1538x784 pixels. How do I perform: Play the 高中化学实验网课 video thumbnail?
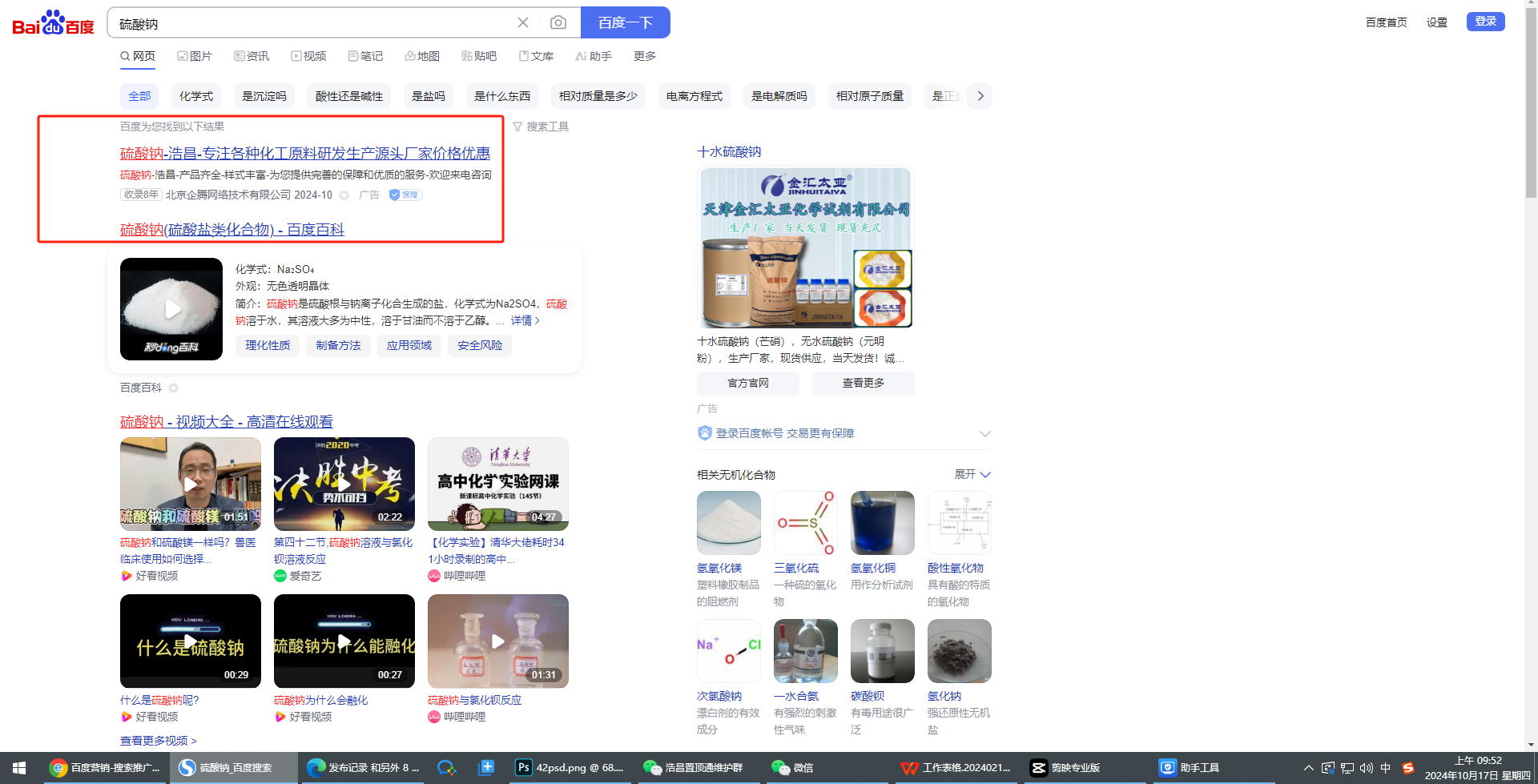click(x=498, y=484)
